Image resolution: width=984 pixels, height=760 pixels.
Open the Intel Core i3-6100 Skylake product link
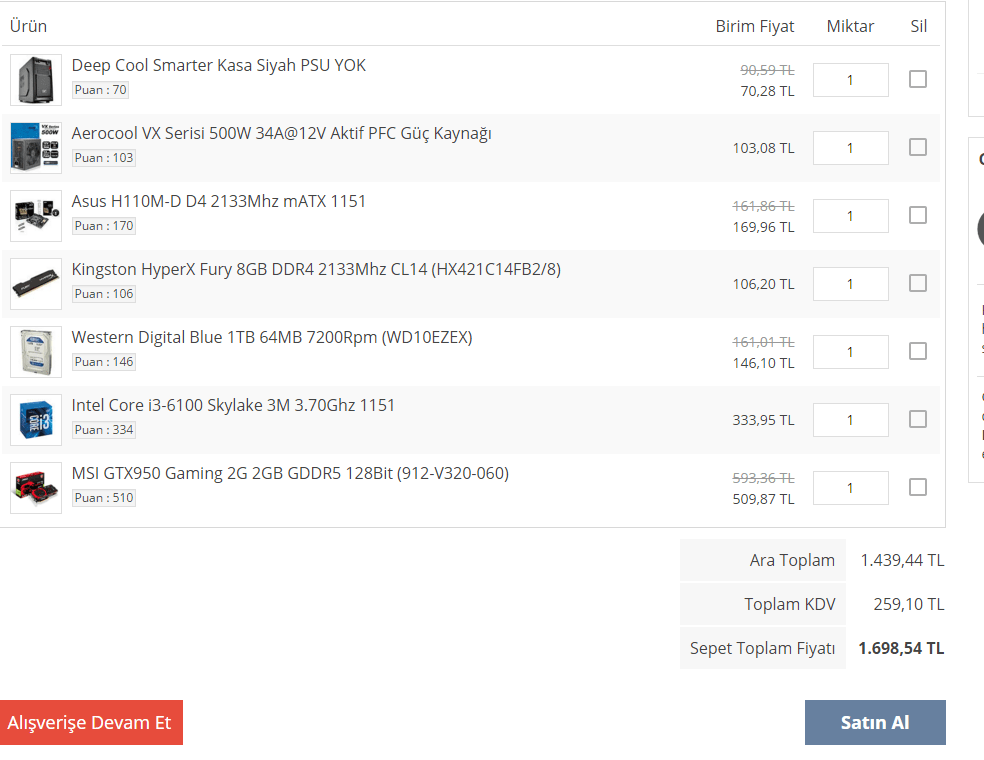[233, 405]
